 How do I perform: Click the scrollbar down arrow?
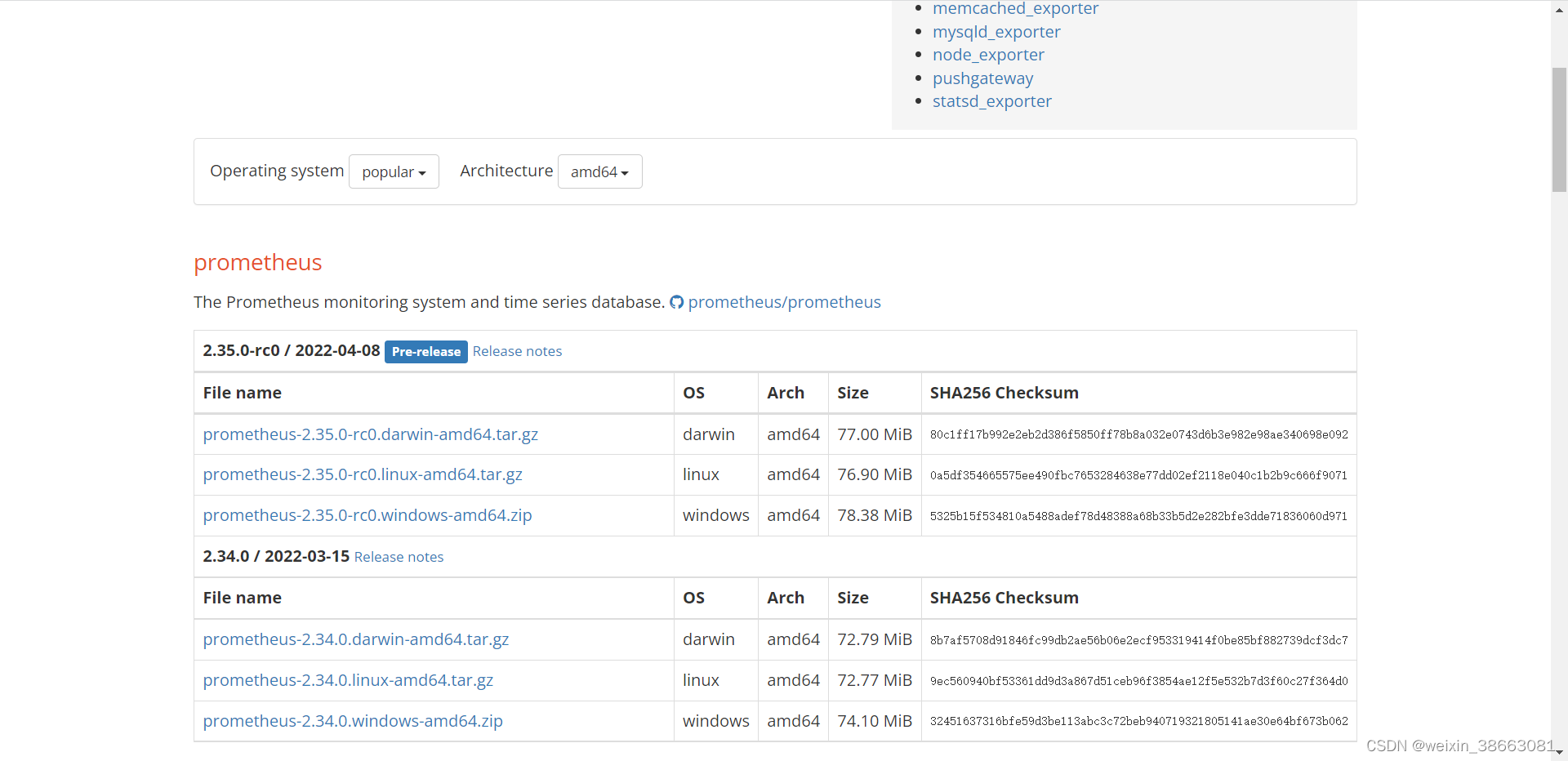click(x=1559, y=753)
